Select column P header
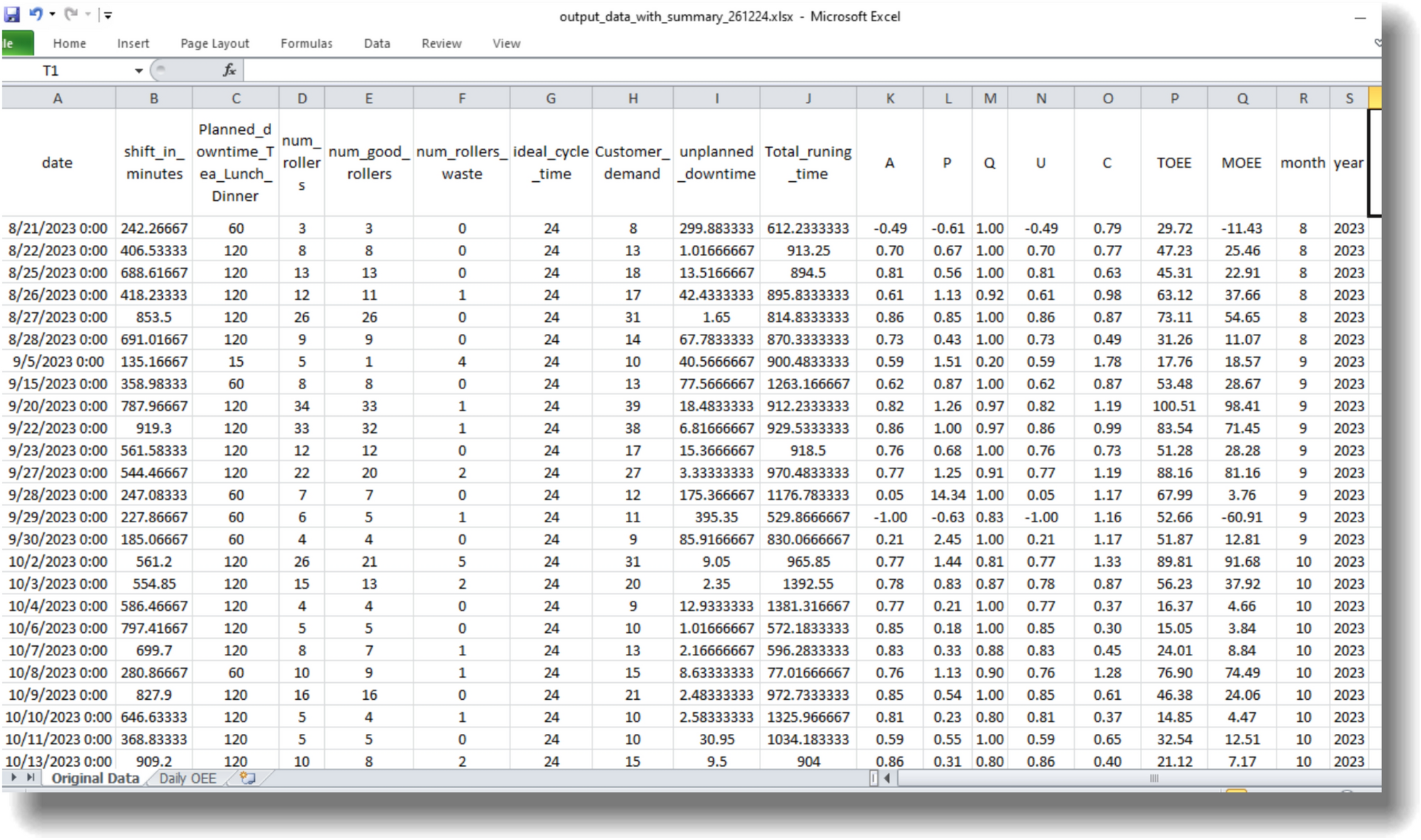 (1174, 98)
